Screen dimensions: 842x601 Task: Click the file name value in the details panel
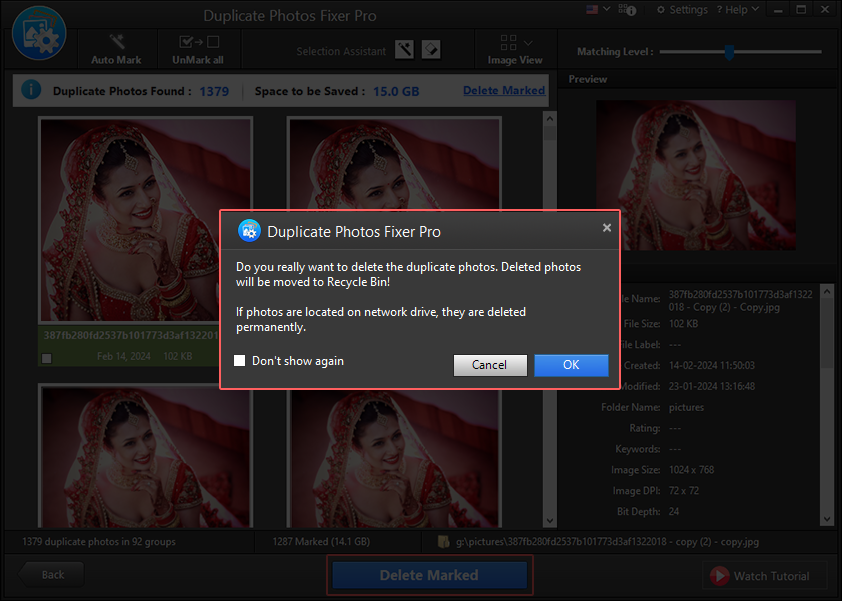tap(741, 301)
